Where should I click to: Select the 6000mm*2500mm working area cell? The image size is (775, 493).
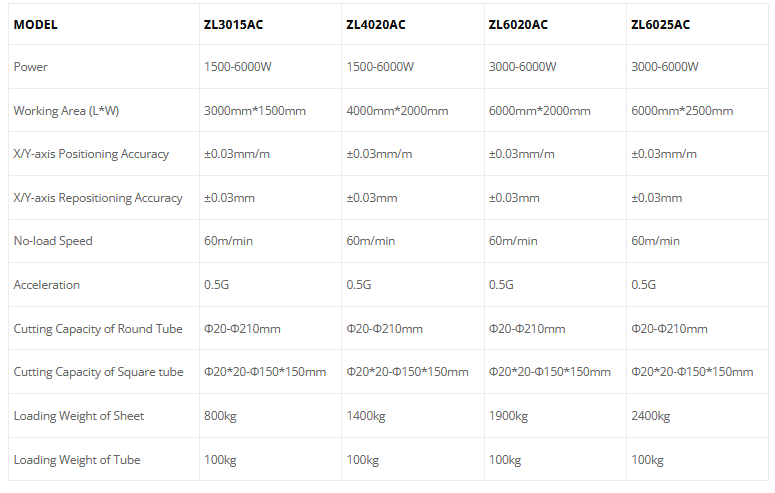(682, 111)
